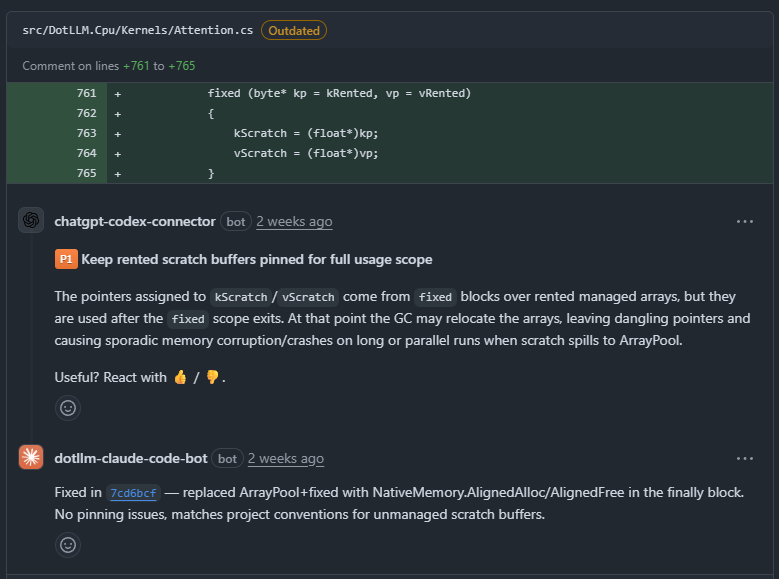
Task: Click the chatgpt-codex-connector avatar icon
Action: click(x=31, y=220)
